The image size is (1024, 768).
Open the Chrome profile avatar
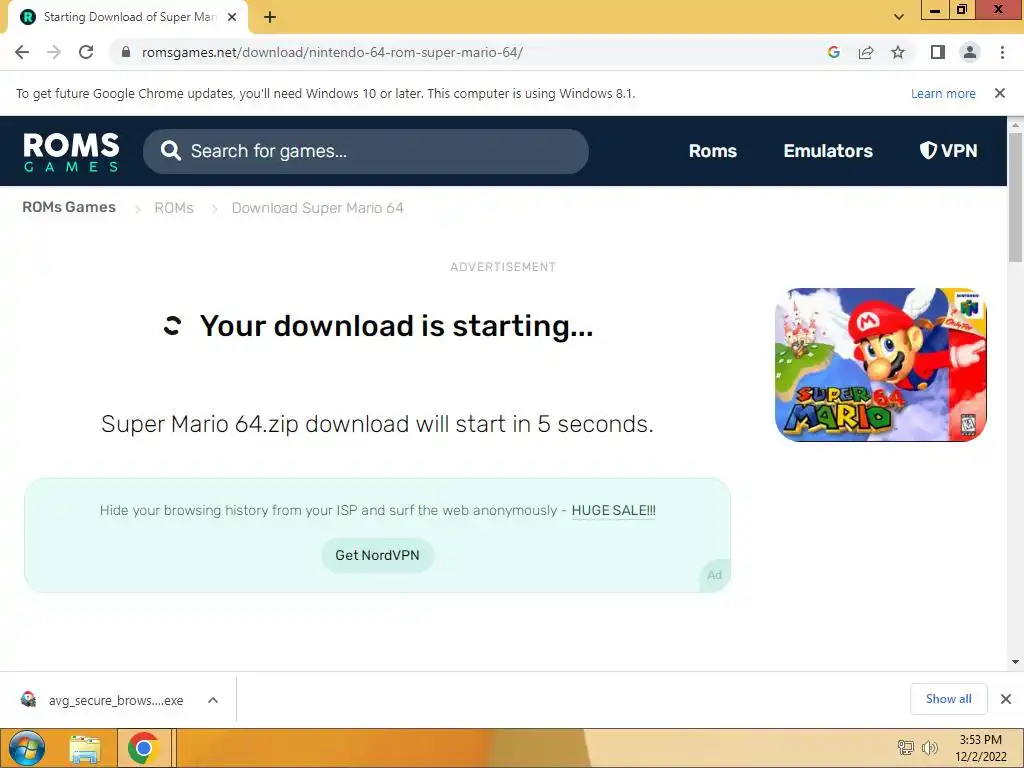[x=970, y=52]
